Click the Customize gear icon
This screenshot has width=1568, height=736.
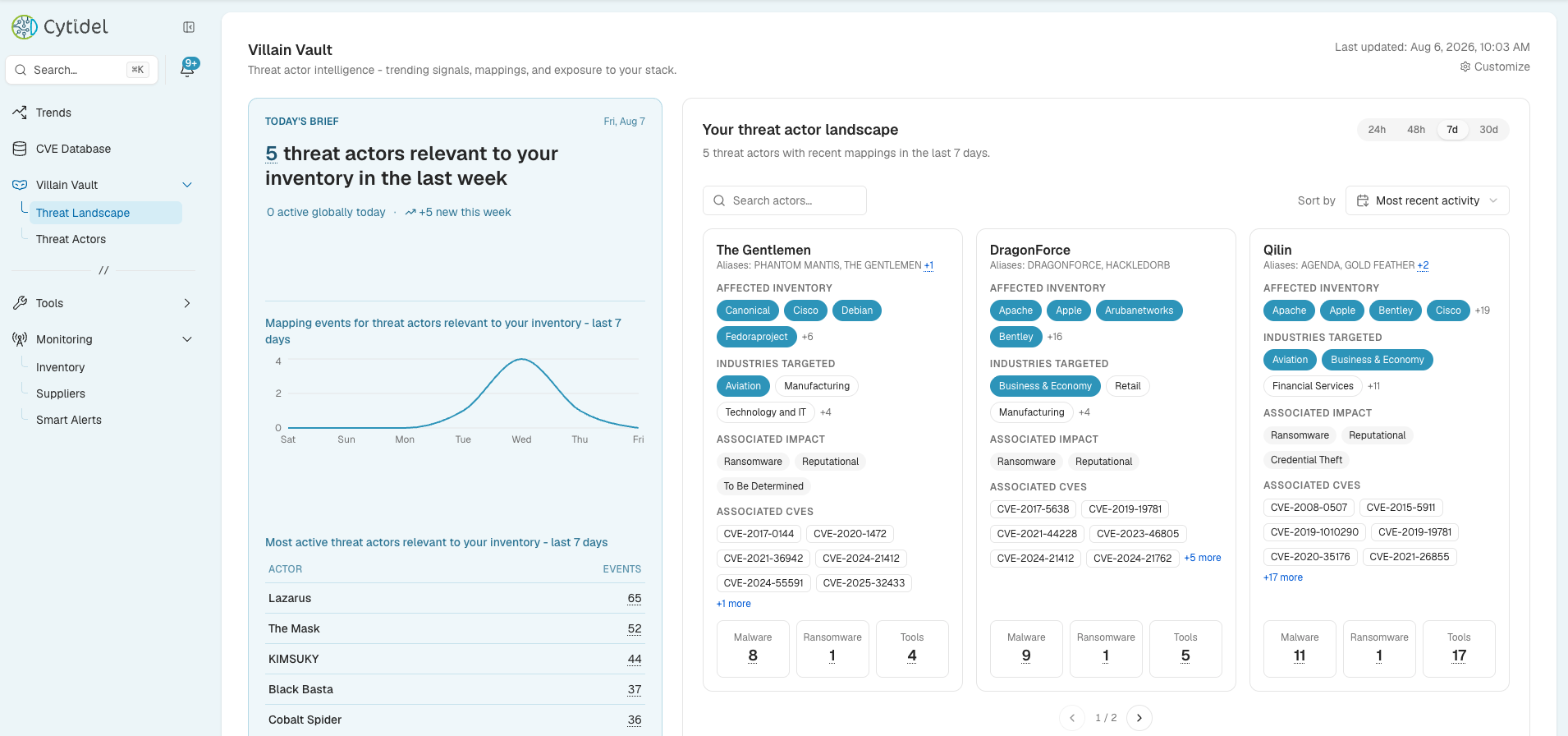click(1465, 67)
